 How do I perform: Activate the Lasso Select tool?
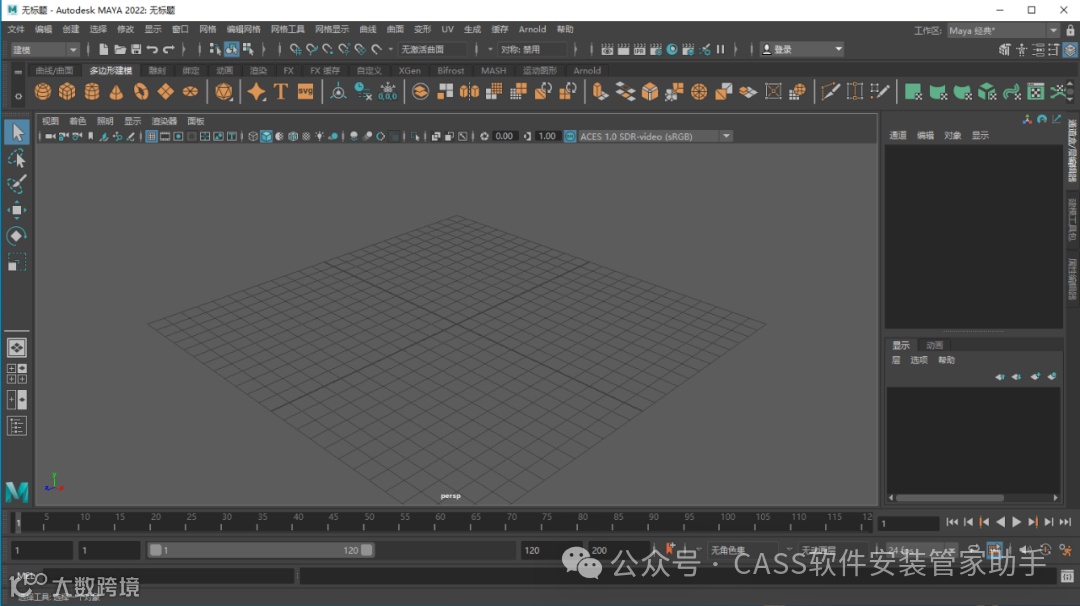pos(17,158)
